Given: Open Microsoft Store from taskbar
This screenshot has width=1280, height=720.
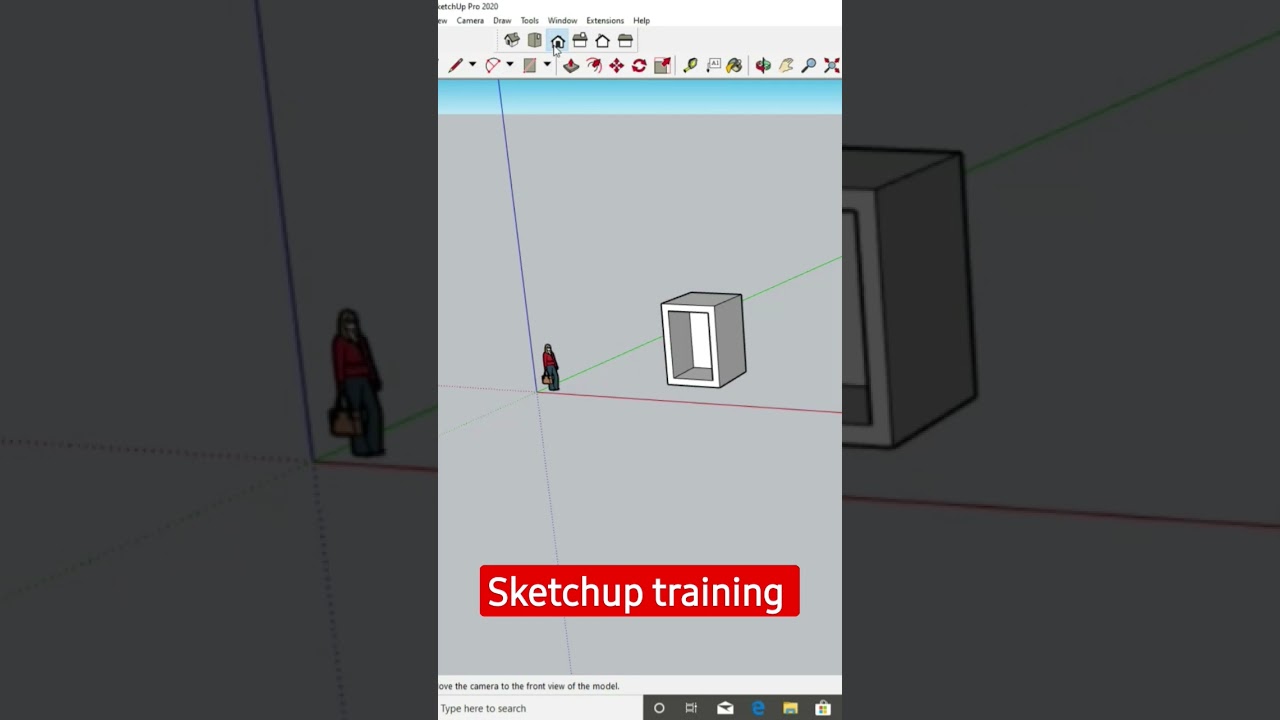Looking at the screenshot, I should 823,708.
